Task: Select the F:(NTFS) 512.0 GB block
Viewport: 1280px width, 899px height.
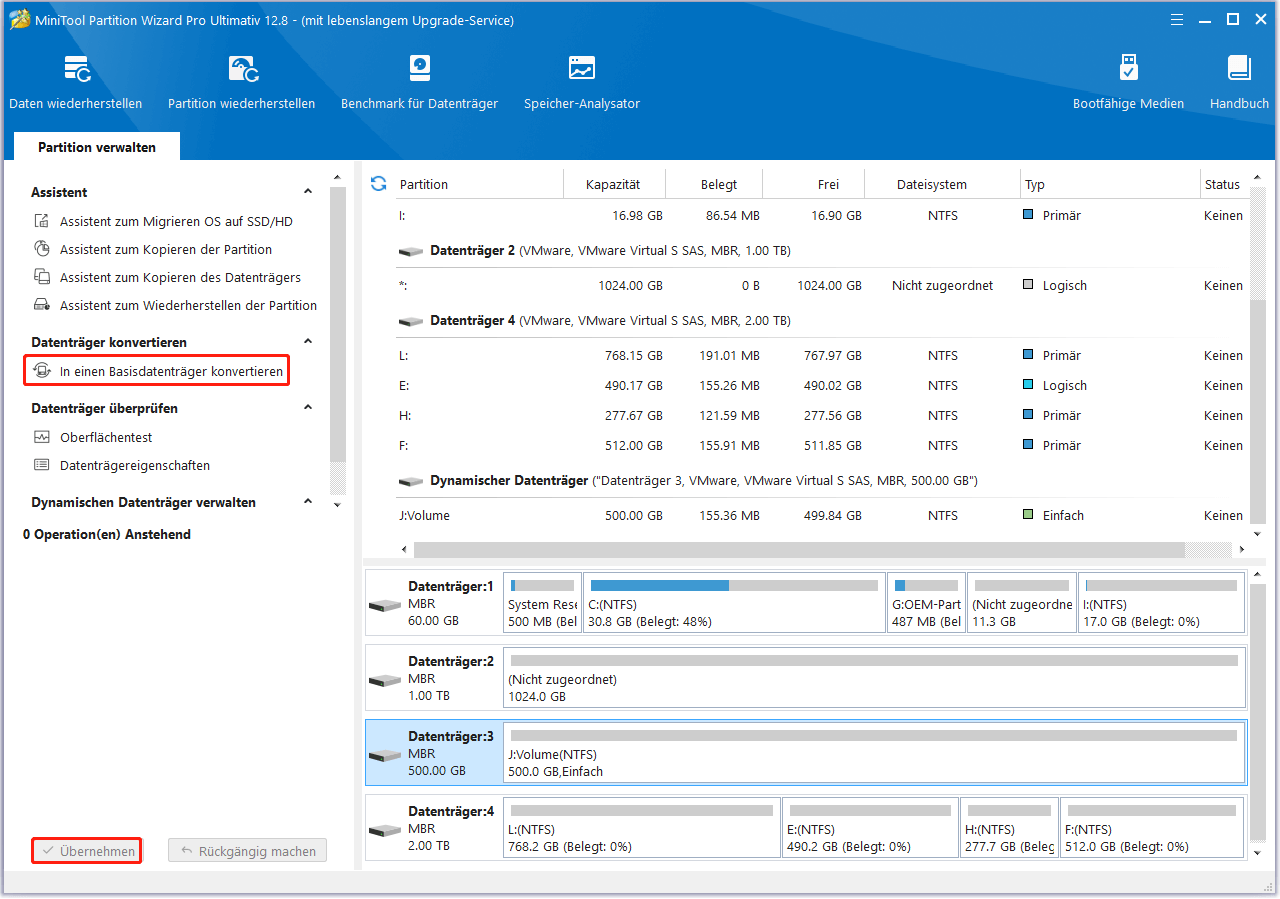Action: click(x=1153, y=828)
